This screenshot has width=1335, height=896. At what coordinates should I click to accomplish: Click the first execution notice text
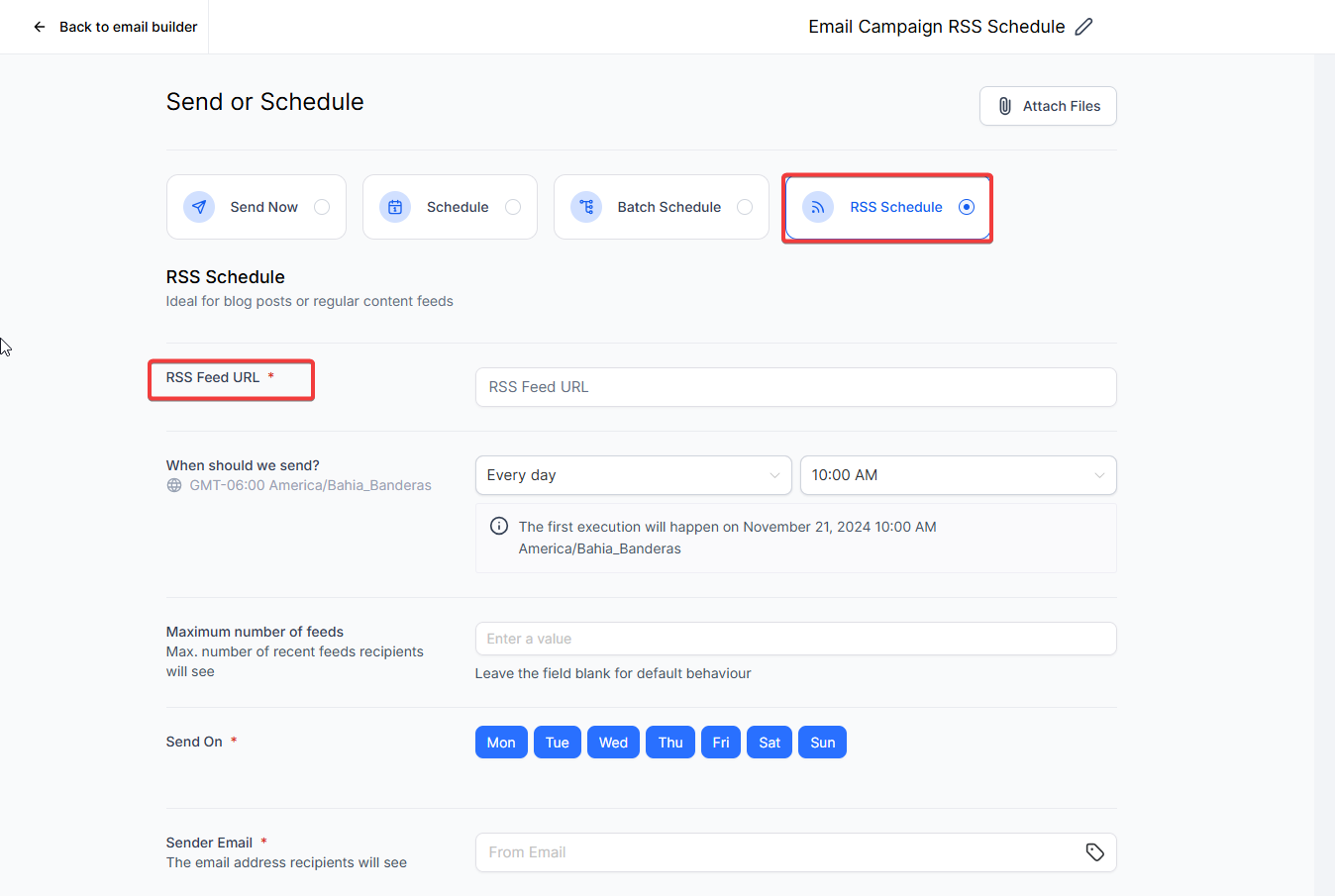[x=727, y=538]
